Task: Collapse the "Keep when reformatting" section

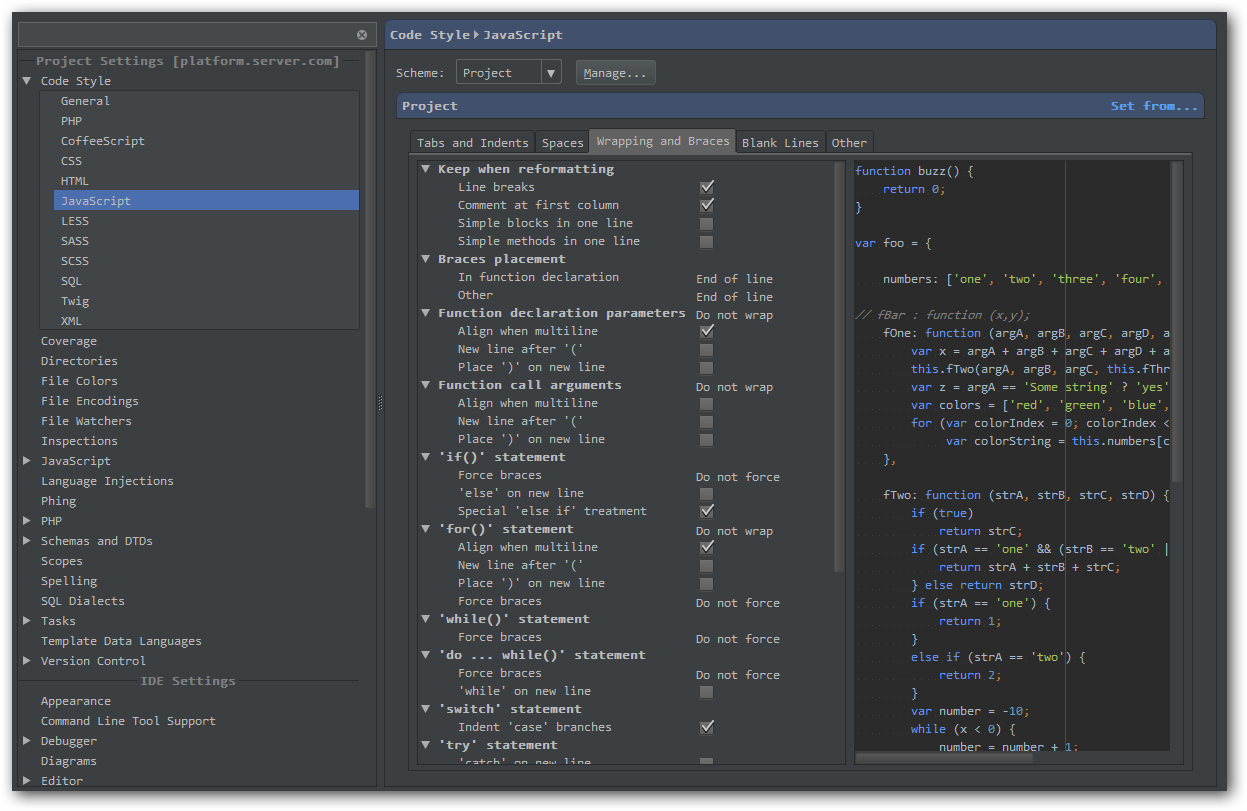Action: tap(425, 168)
